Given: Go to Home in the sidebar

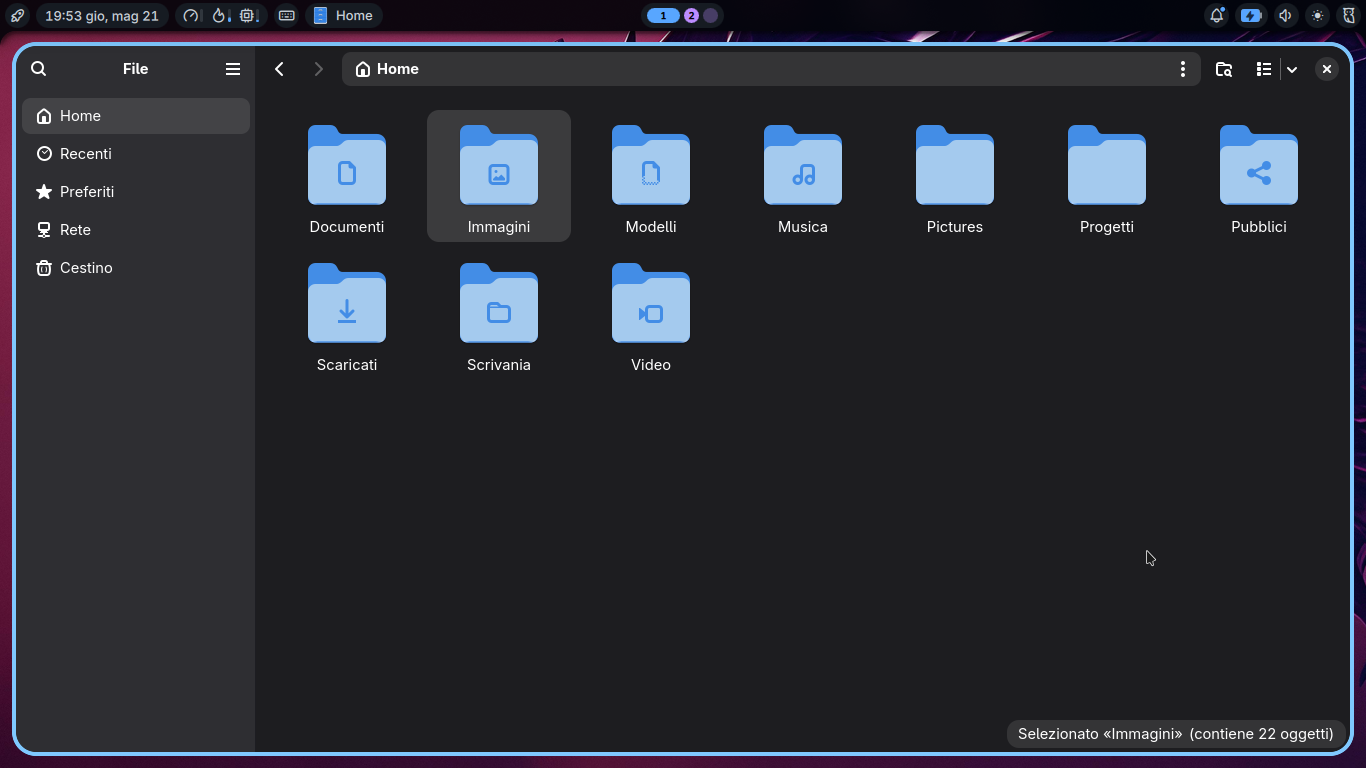Looking at the screenshot, I should pyautogui.click(x=136, y=116).
